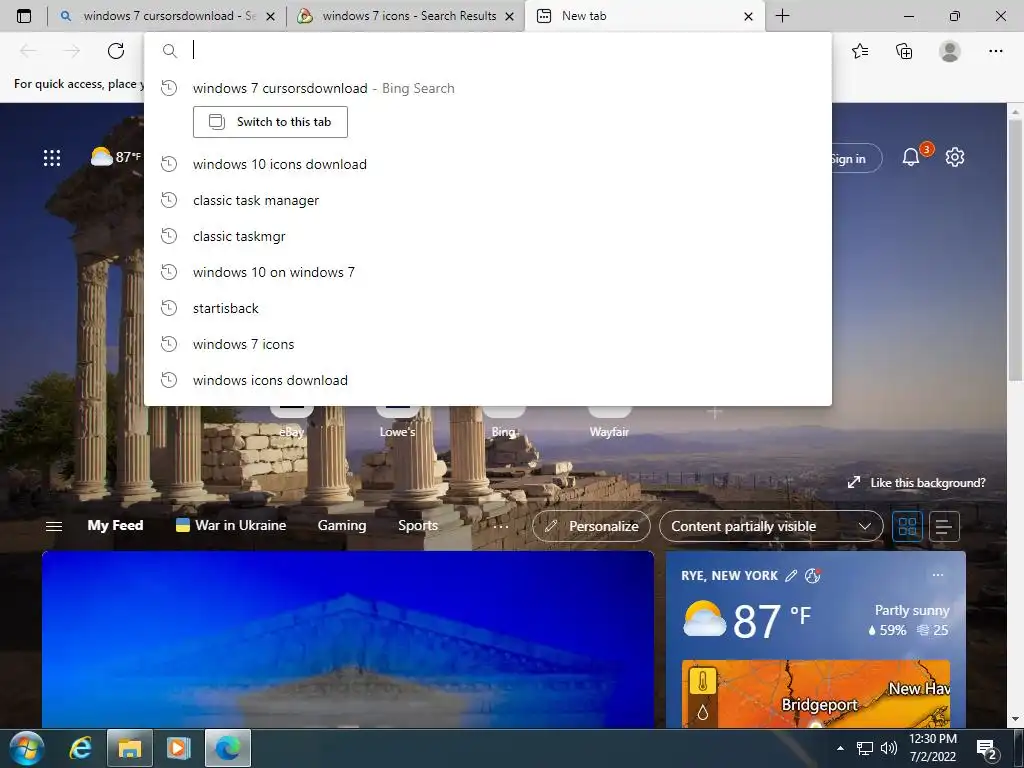Open the weather card more options ellipsis
The height and width of the screenshot is (768, 1024).
click(x=938, y=575)
